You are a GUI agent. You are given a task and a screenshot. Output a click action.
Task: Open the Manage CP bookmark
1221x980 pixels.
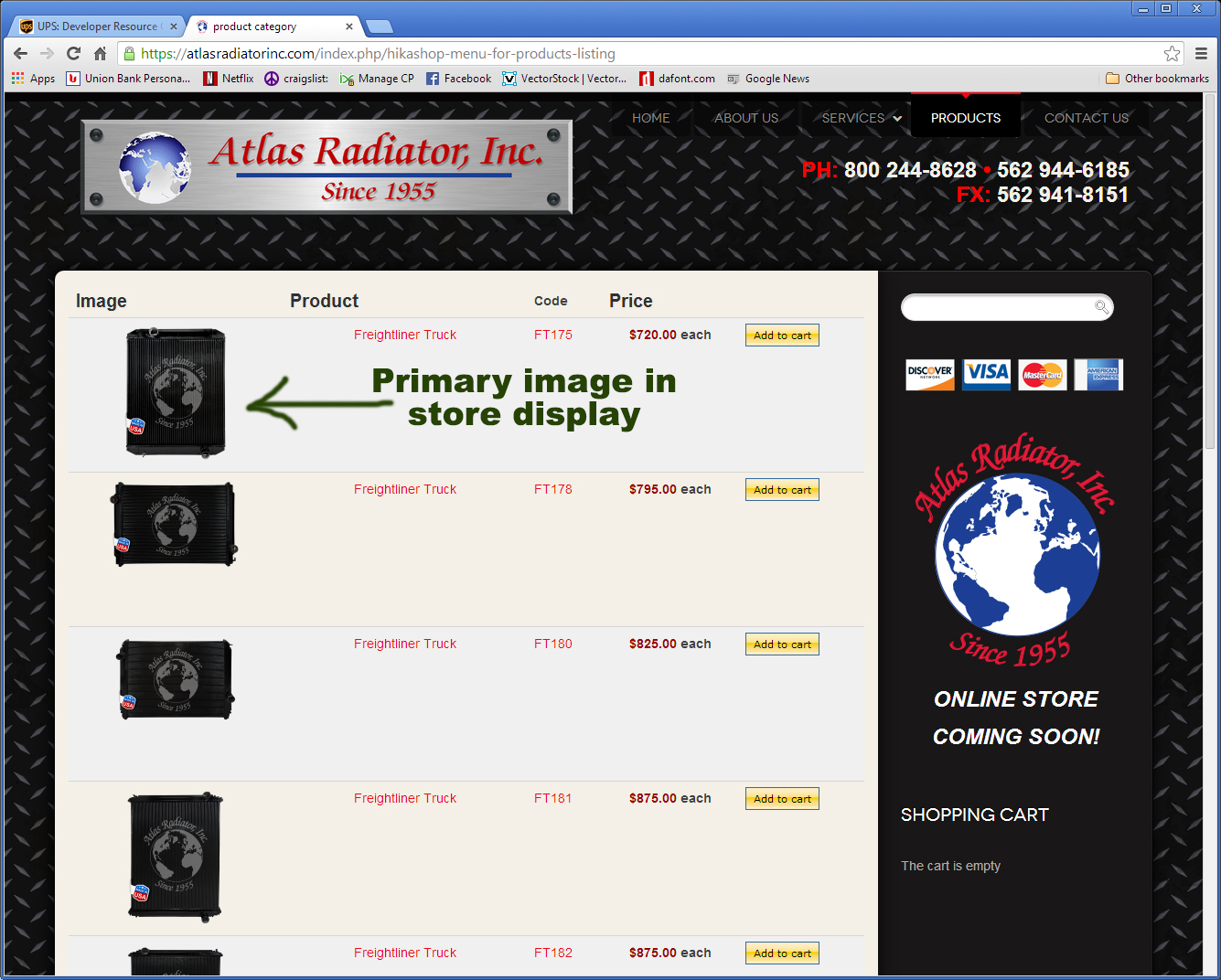377,79
